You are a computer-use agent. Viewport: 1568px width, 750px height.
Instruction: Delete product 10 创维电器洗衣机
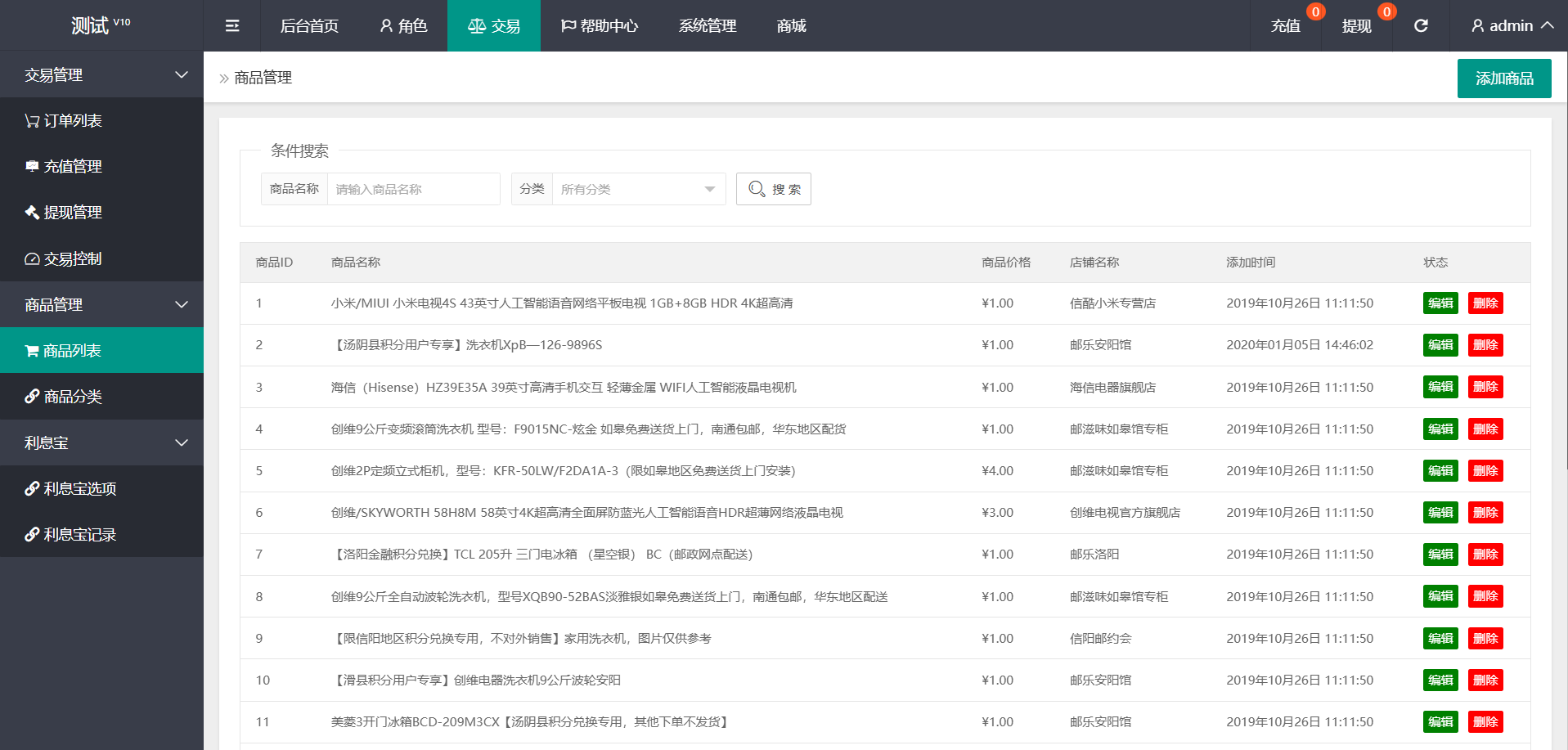[x=1485, y=680]
